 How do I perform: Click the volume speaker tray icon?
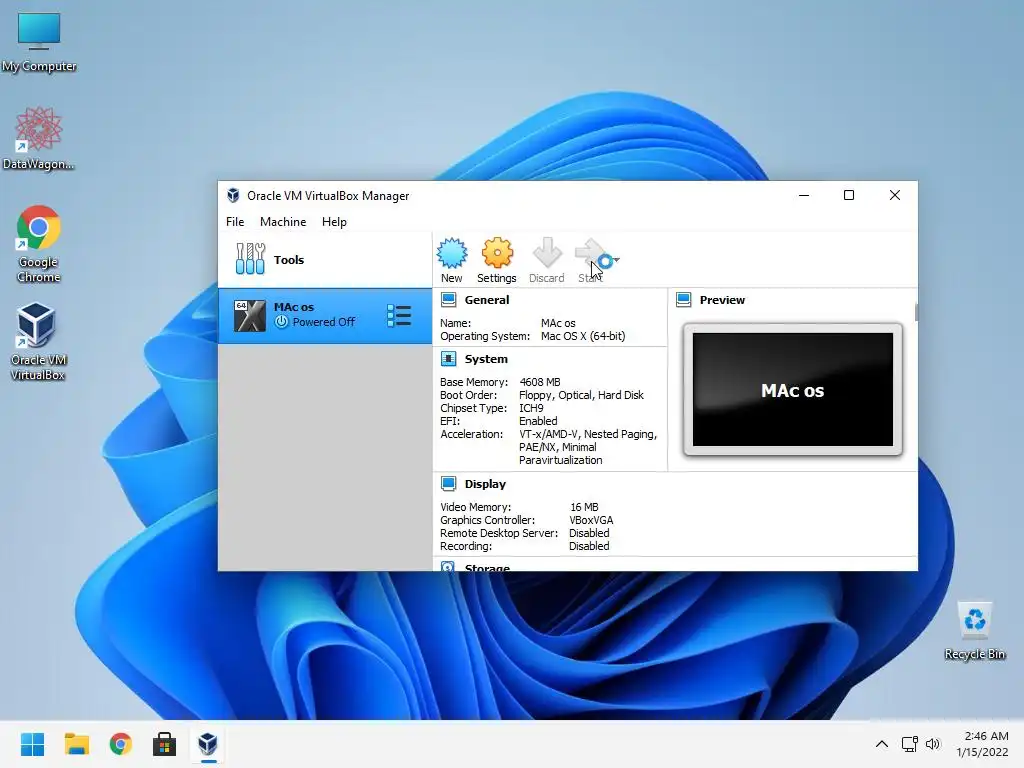933,744
